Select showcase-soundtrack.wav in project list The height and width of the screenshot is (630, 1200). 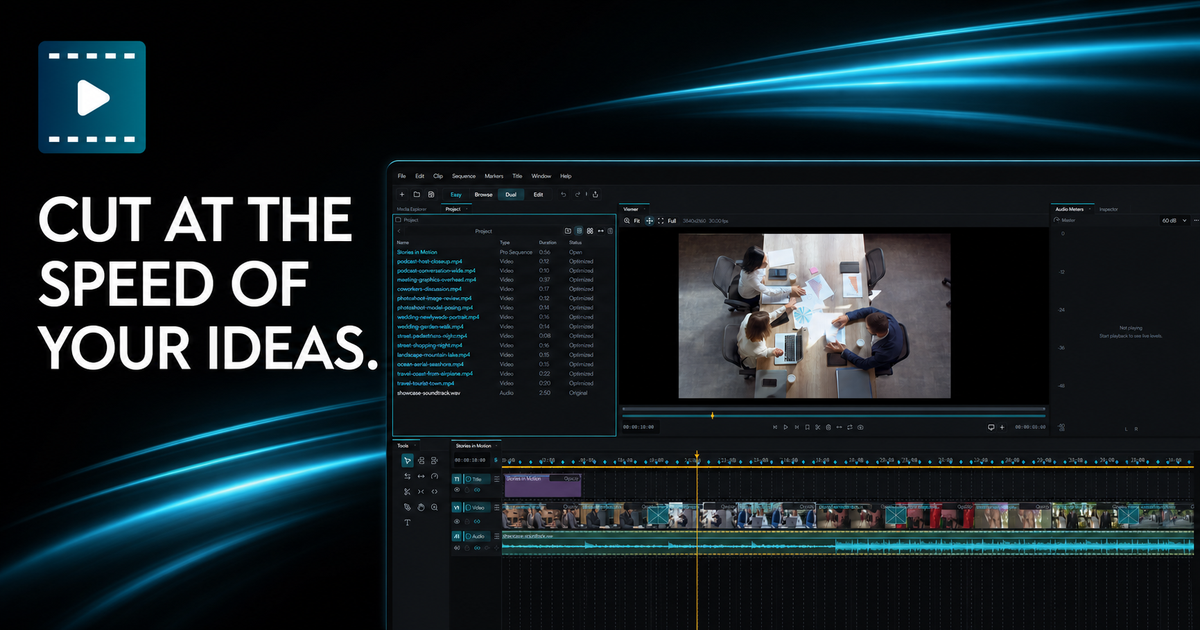(x=428, y=393)
